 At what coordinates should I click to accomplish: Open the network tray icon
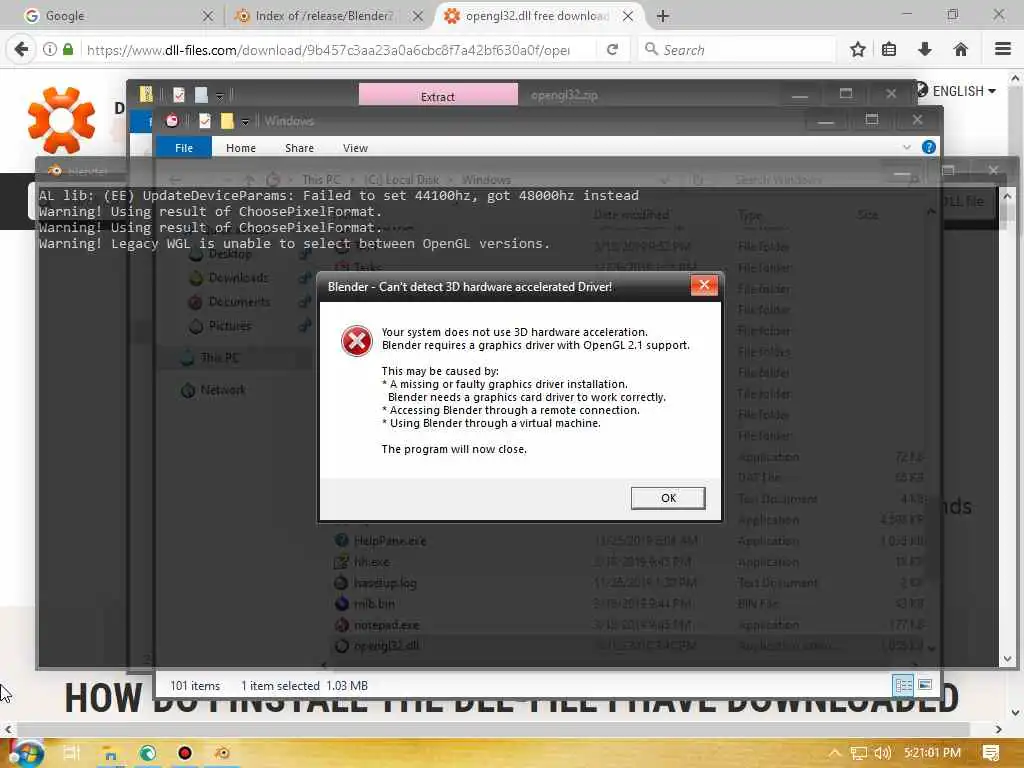(x=859, y=753)
